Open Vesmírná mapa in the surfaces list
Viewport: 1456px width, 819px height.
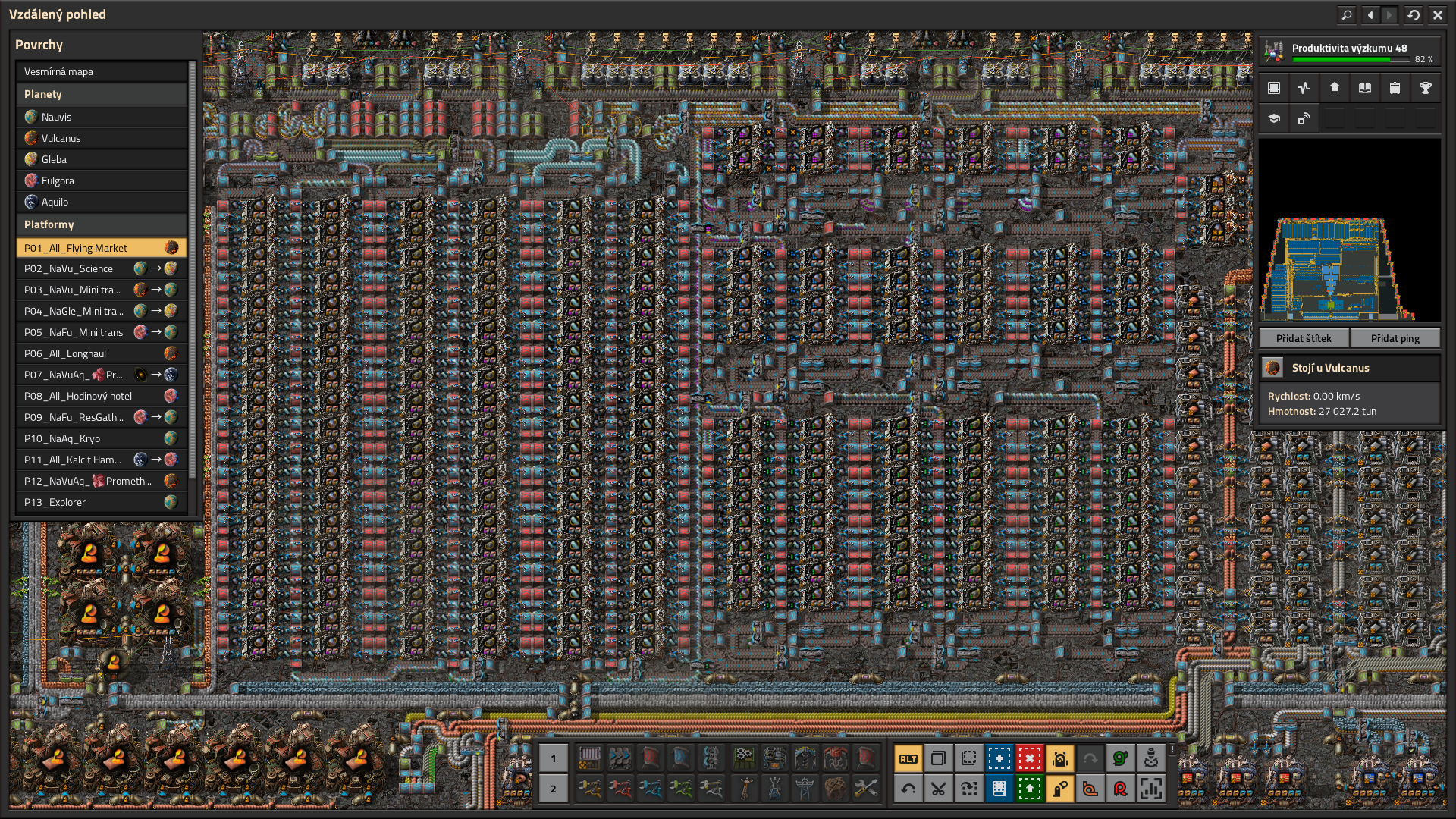[102, 71]
